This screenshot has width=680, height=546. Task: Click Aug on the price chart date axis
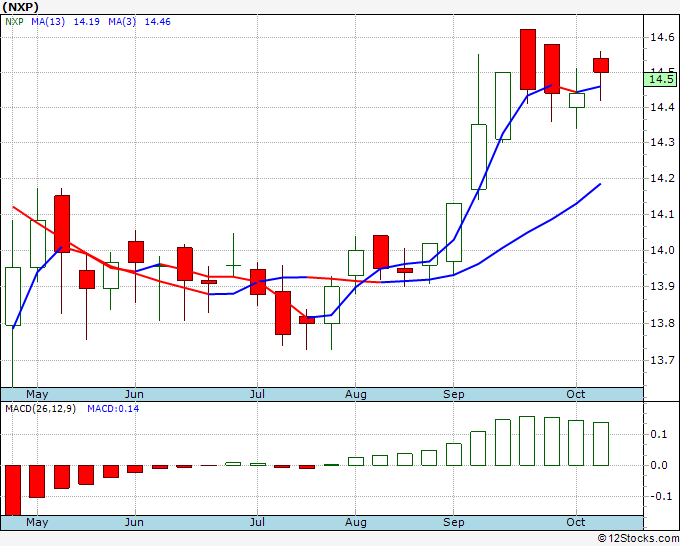[x=356, y=394]
